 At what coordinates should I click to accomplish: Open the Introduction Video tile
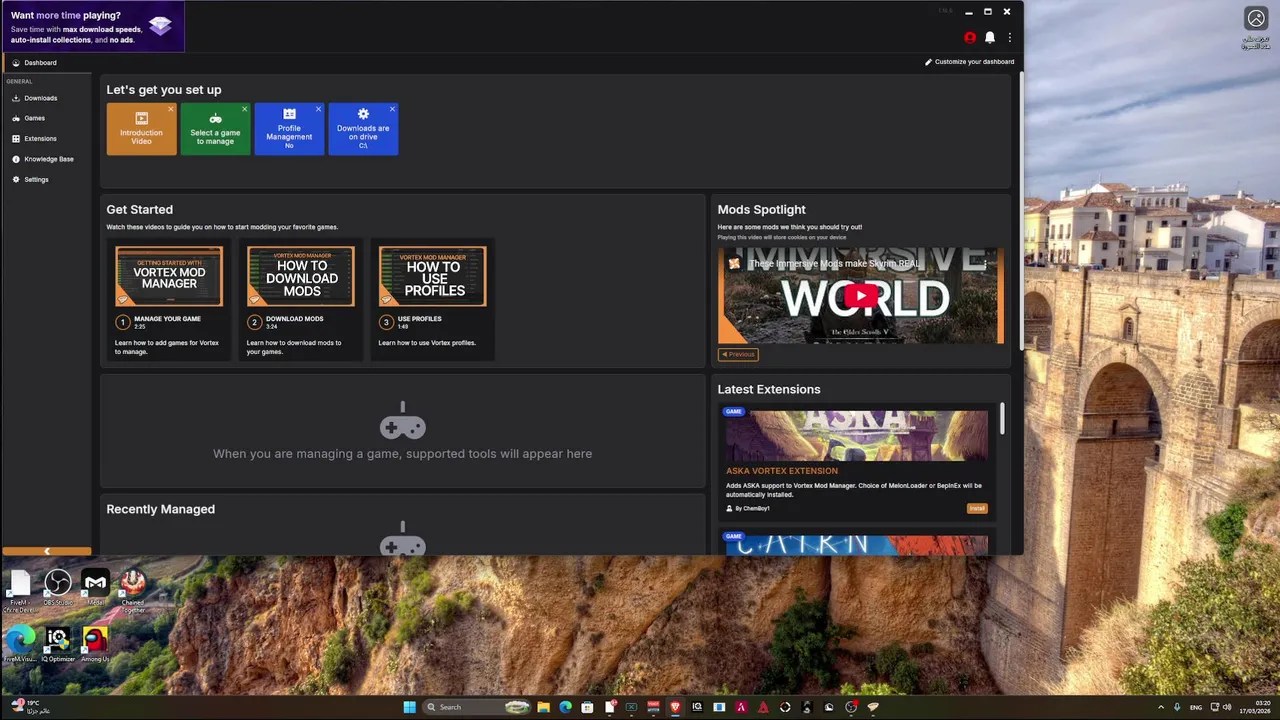pyautogui.click(x=142, y=129)
